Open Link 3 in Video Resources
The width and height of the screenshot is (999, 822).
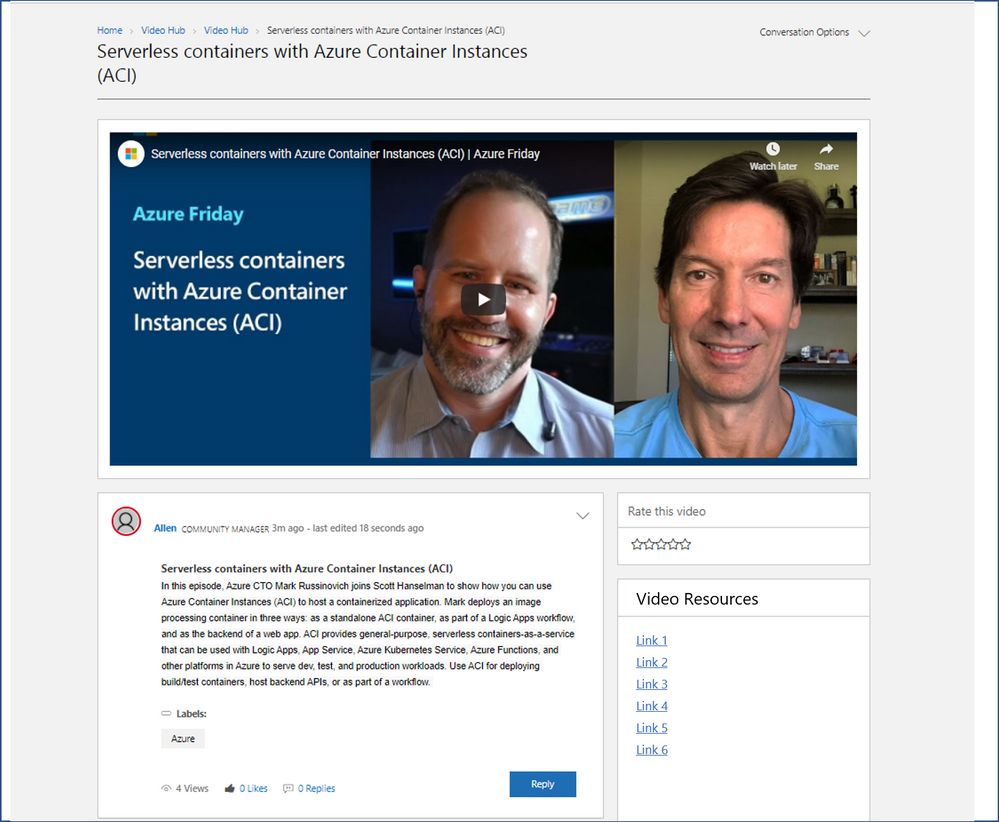pyautogui.click(x=652, y=684)
